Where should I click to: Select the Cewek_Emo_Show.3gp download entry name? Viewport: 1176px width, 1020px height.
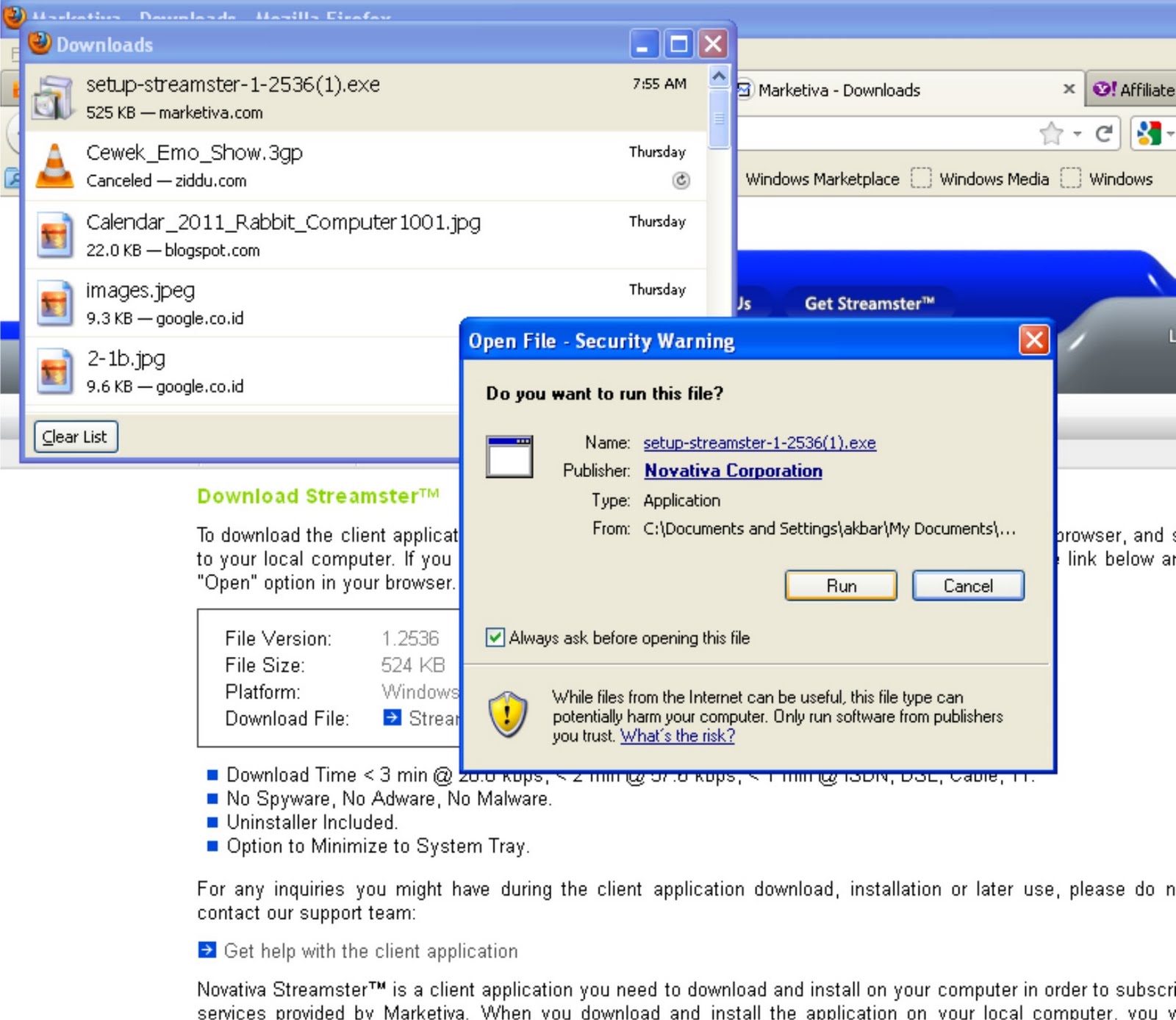(194, 153)
